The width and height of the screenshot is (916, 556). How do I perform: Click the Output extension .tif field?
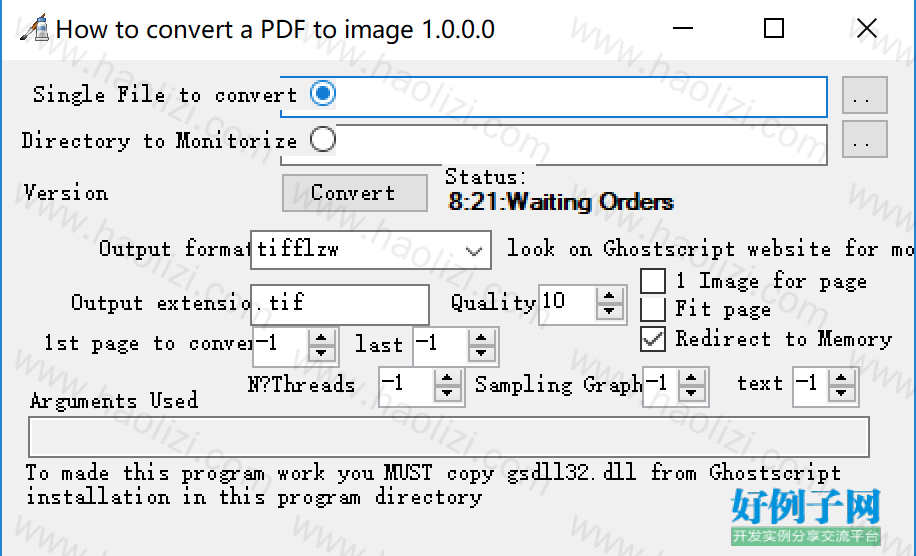tap(340, 304)
